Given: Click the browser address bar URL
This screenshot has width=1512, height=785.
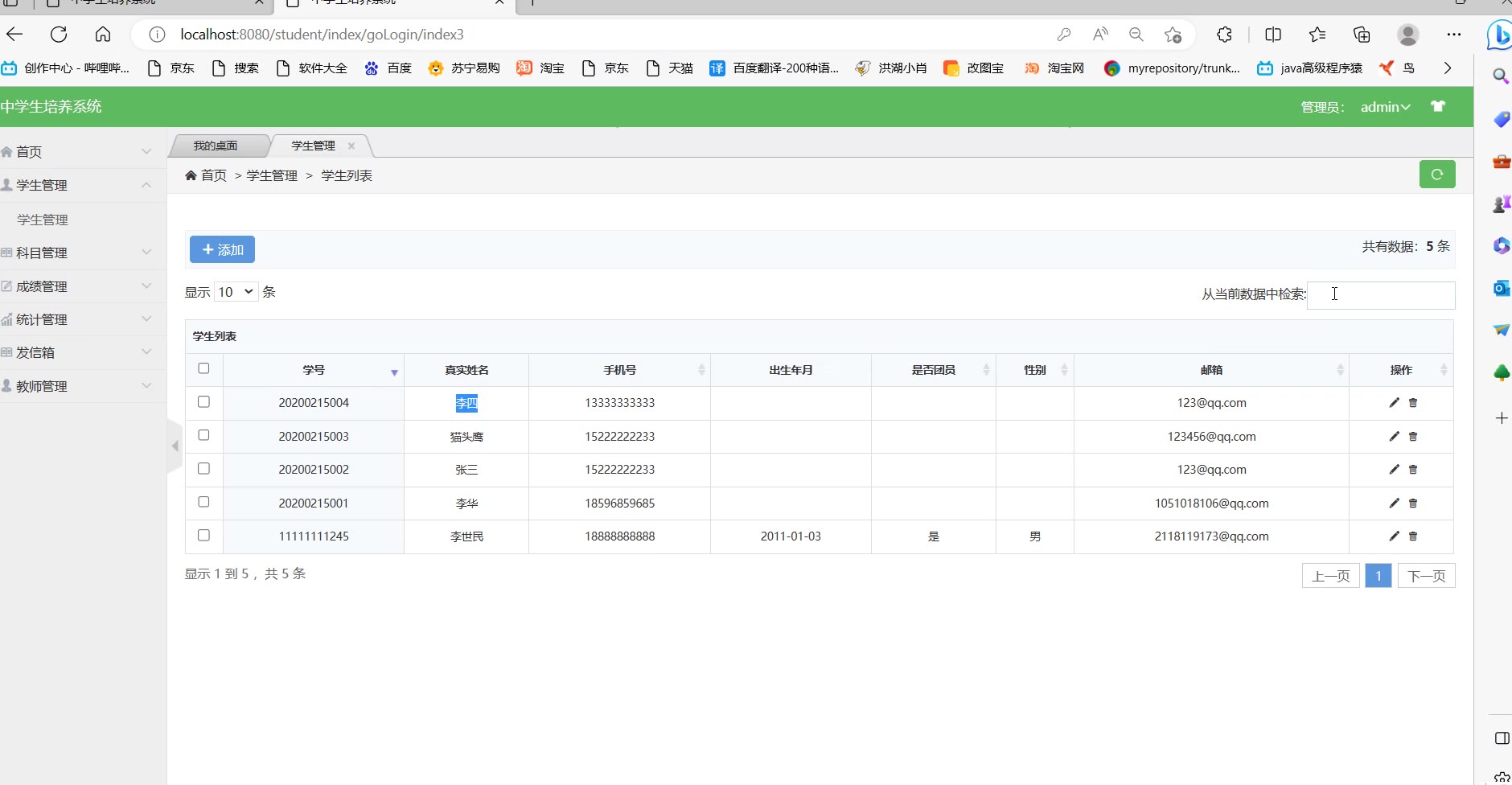Looking at the screenshot, I should pyautogui.click(x=322, y=35).
